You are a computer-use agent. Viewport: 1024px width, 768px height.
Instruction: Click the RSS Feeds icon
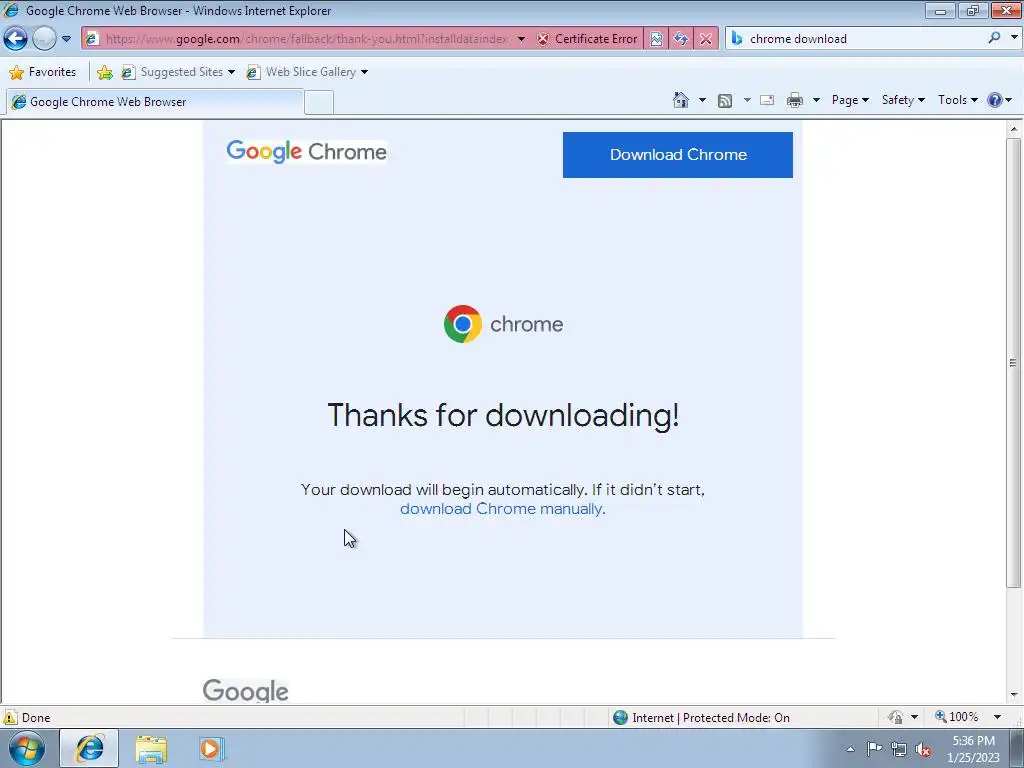click(x=725, y=100)
